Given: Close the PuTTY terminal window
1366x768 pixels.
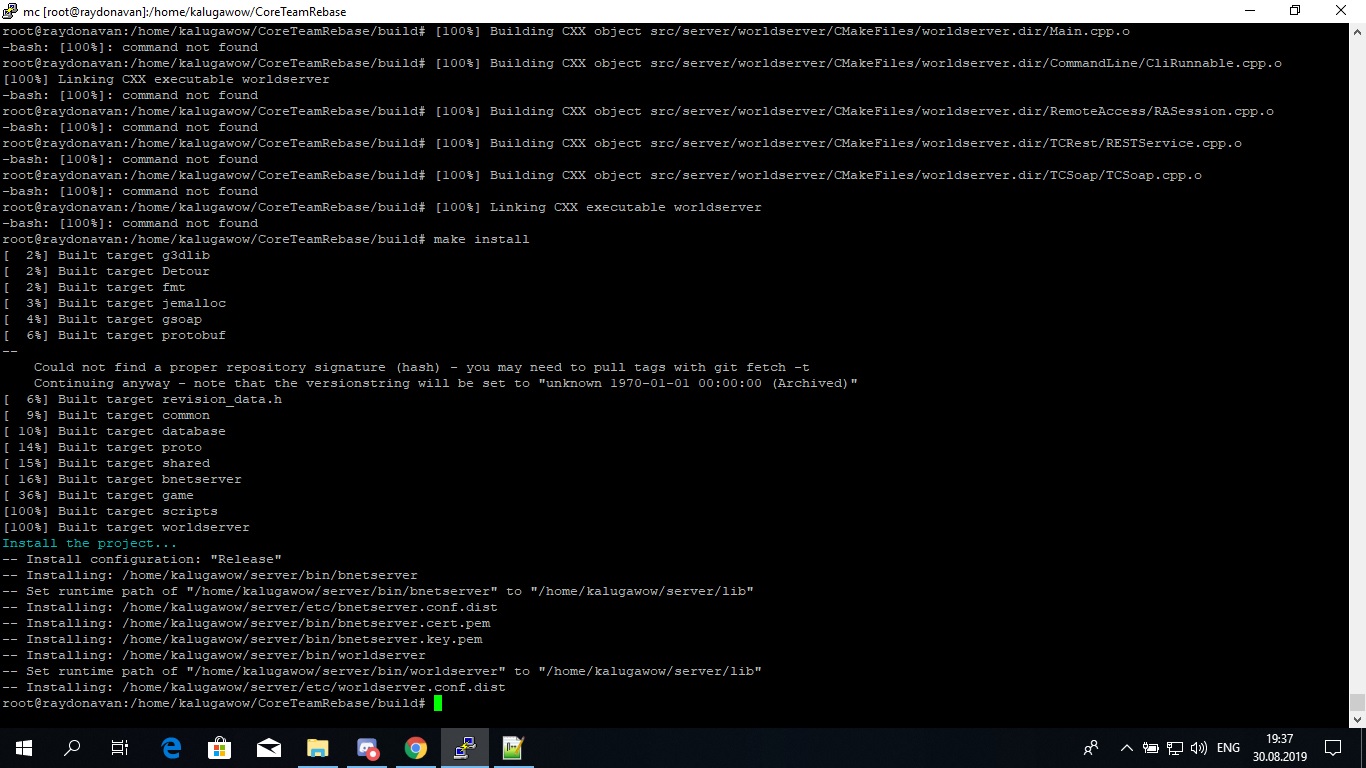Looking at the screenshot, I should point(1342,11).
